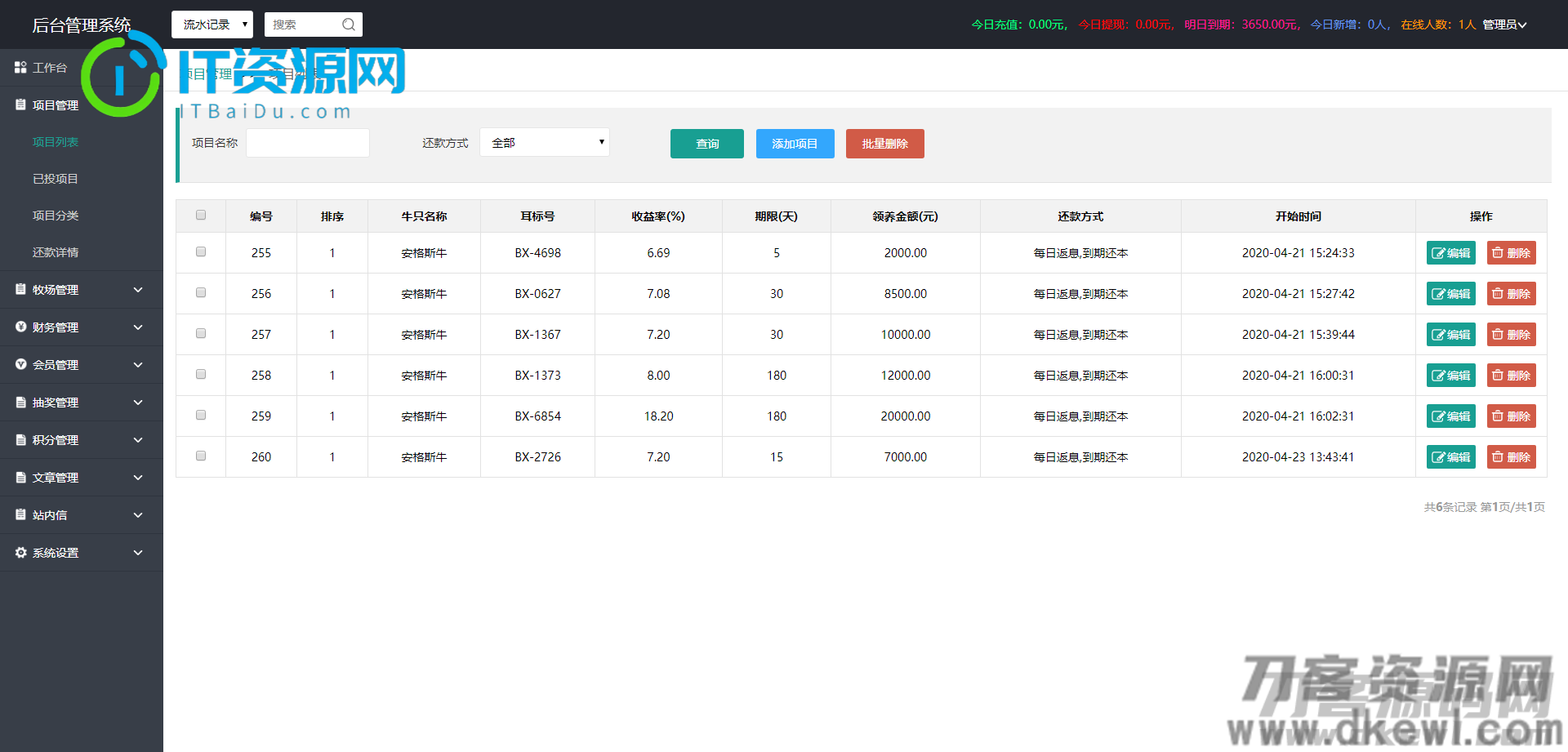Tick the checkbox for row 260
1568x752 pixels.
coord(201,456)
